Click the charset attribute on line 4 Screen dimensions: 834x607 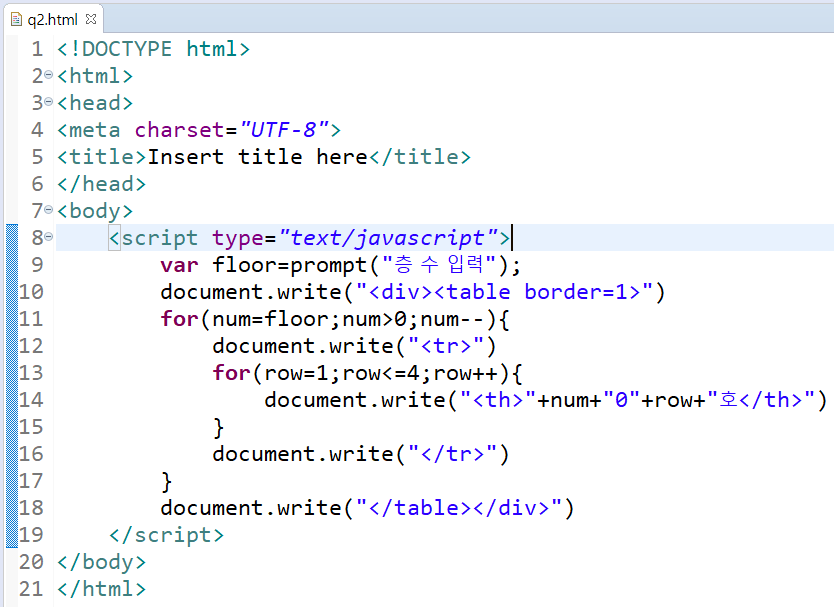point(179,130)
